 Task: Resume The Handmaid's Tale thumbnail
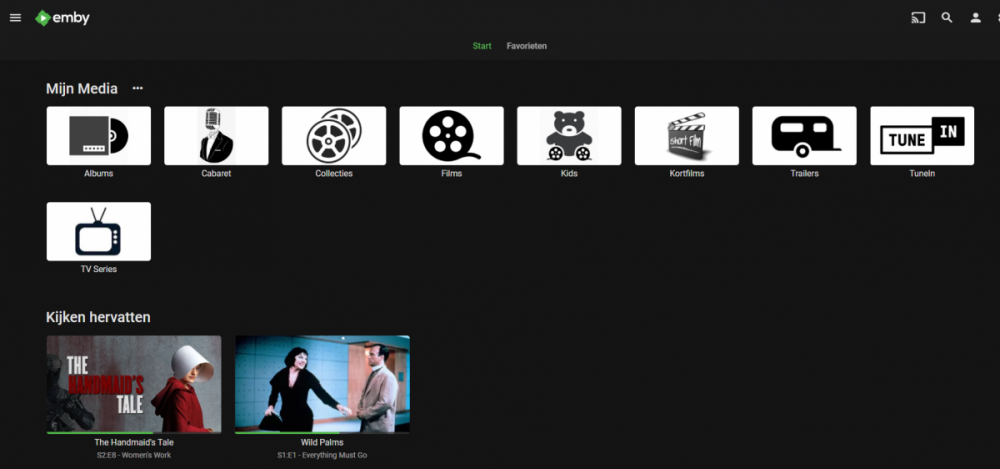(x=134, y=383)
